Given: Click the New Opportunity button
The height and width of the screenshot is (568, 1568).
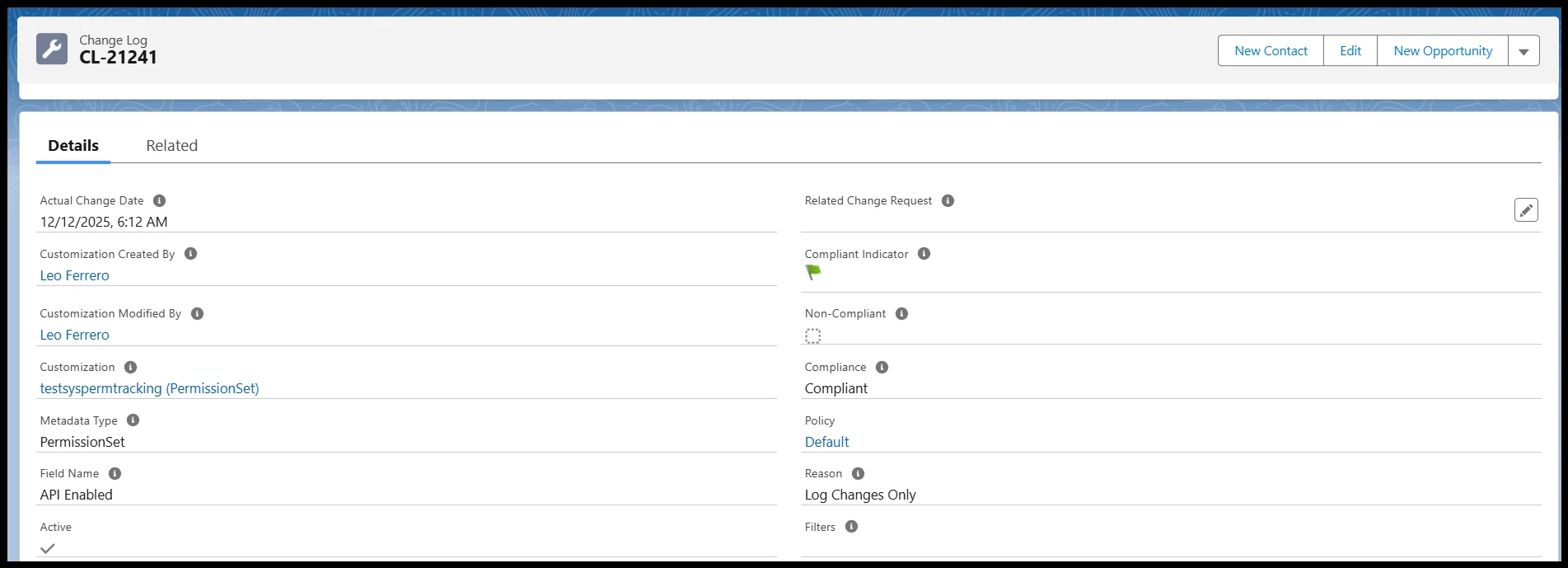Looking at the screenshot, I should coord(1442,51).
